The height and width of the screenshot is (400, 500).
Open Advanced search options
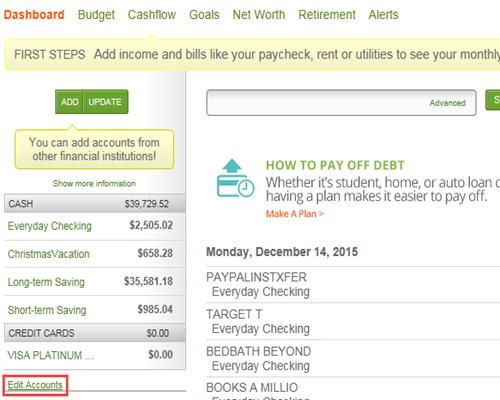(447, 103)
